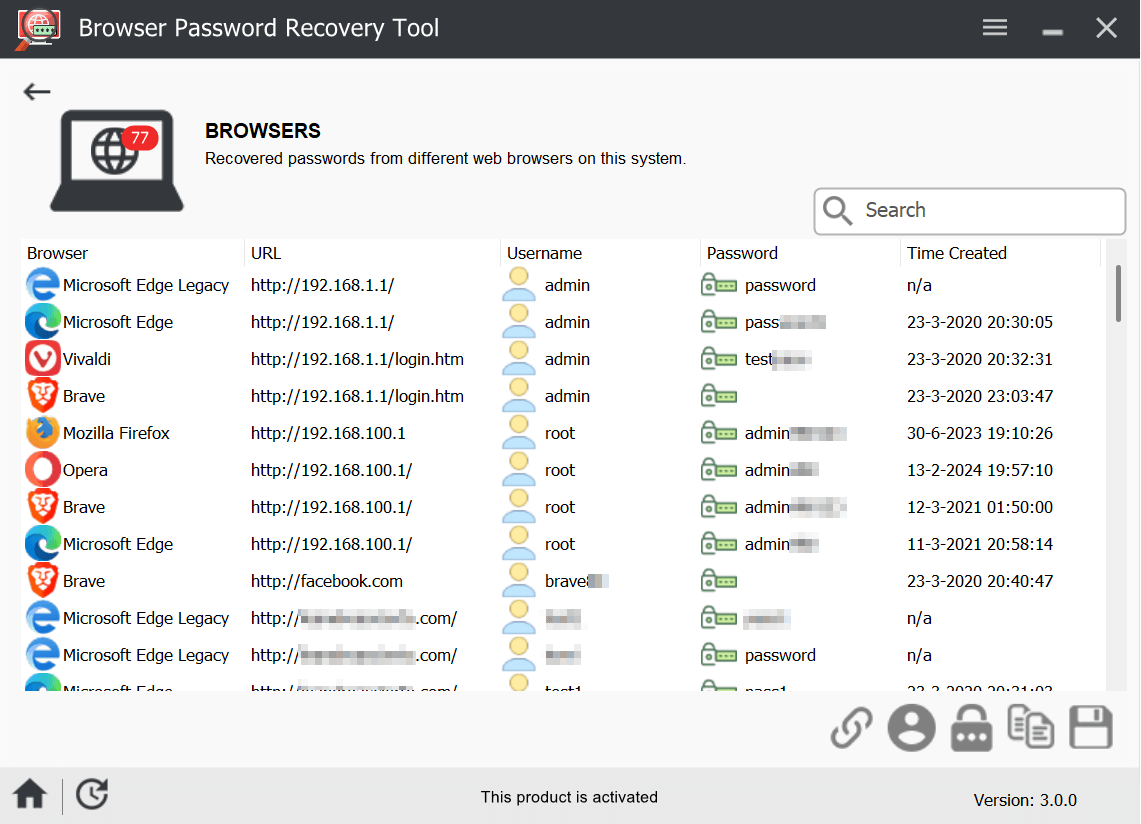
Task: Click the refresh history icon
Action: tap(92, 794)
